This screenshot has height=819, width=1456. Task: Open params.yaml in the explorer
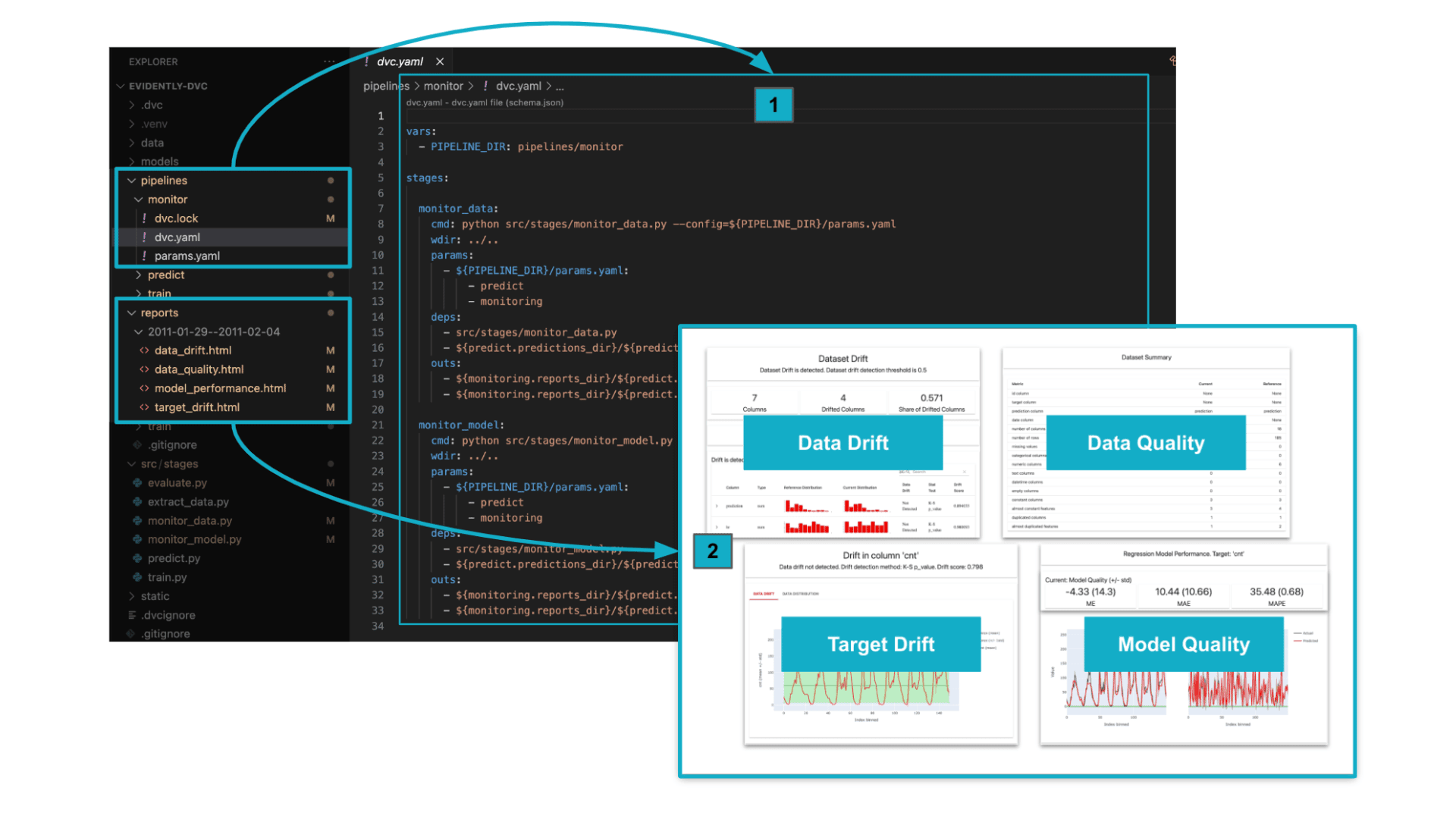tap(187, 256)
